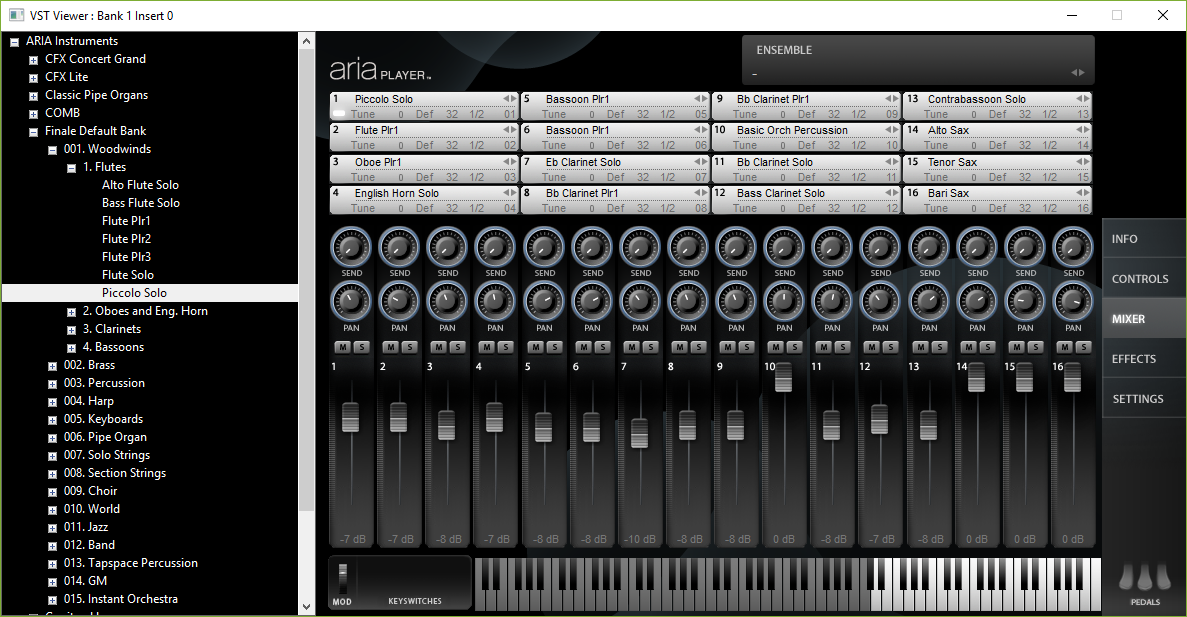Click the channel 1 volume fader

350,417
